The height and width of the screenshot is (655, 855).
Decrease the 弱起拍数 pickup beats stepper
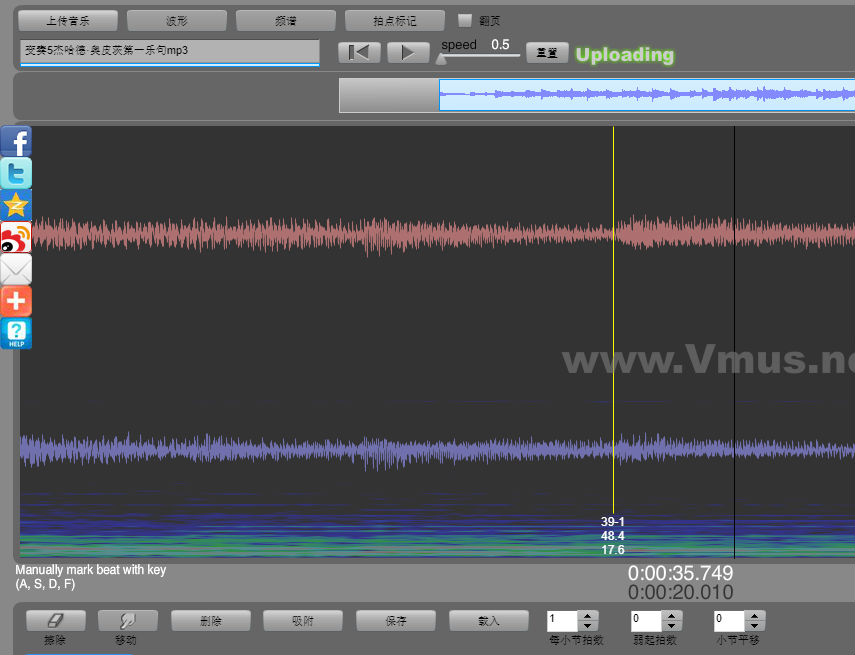click(671, 626)
